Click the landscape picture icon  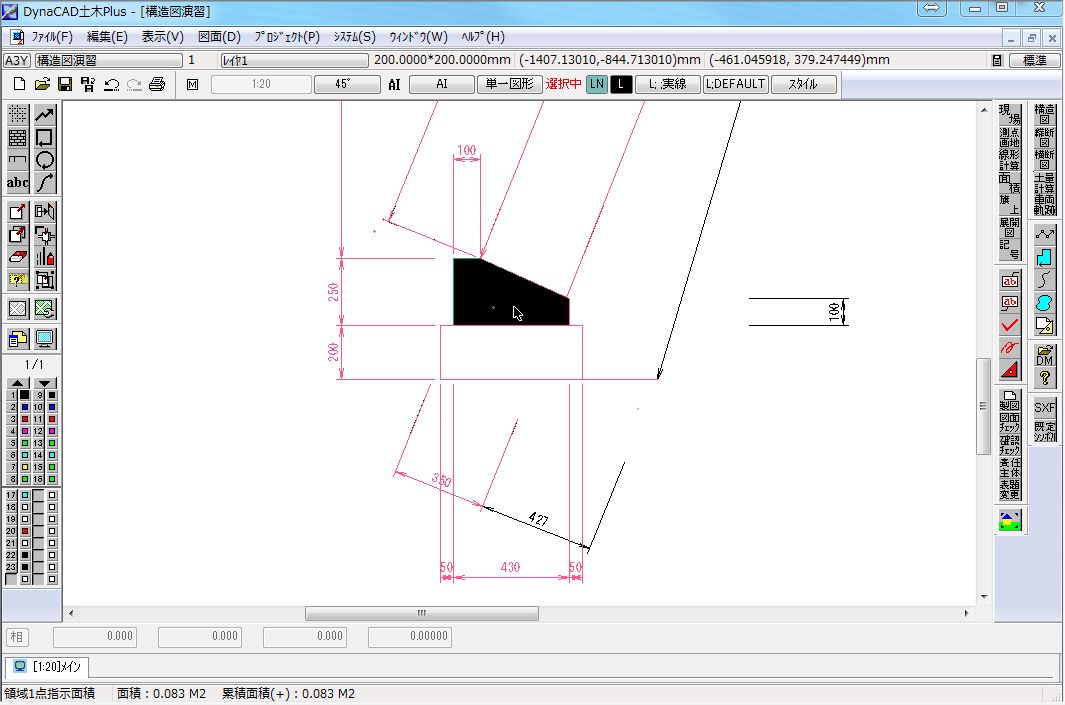[1010, 521]
